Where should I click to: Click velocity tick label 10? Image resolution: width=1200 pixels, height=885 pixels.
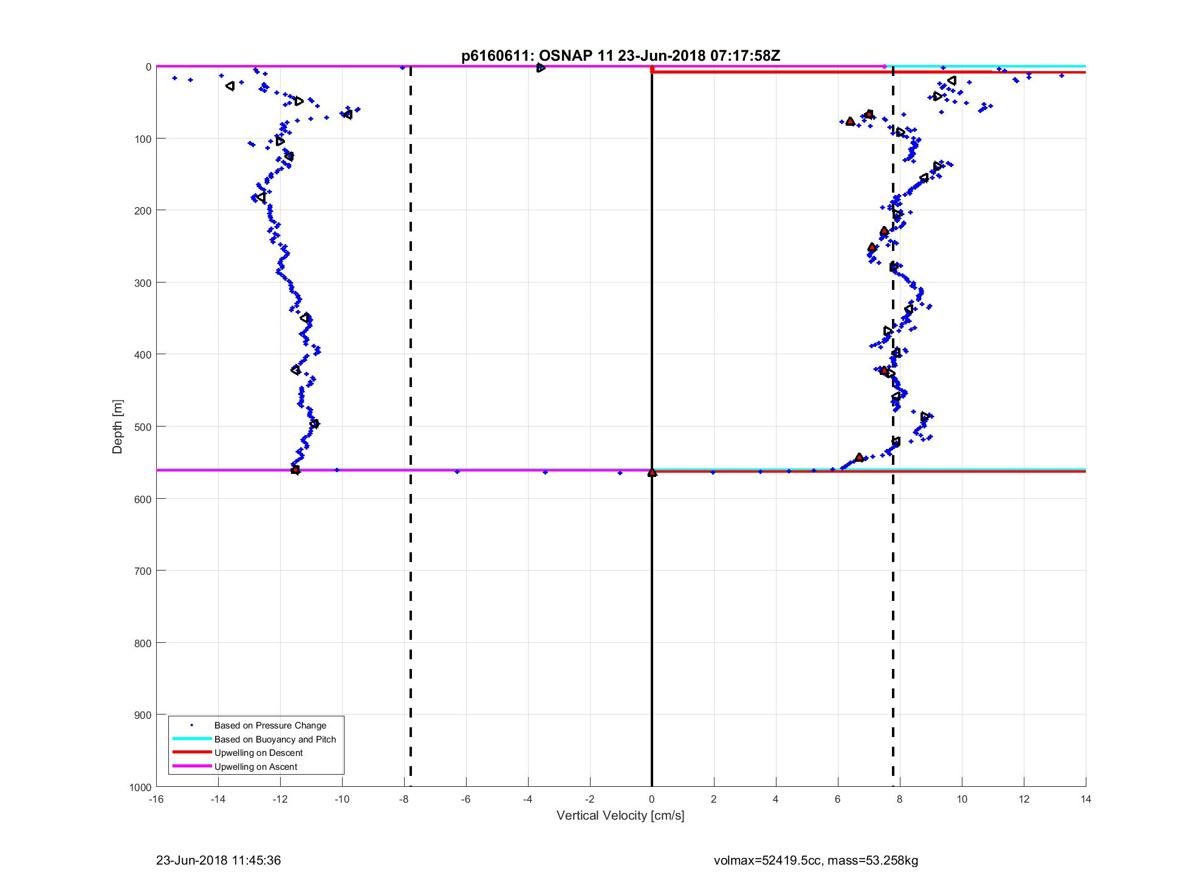[962, 799]
